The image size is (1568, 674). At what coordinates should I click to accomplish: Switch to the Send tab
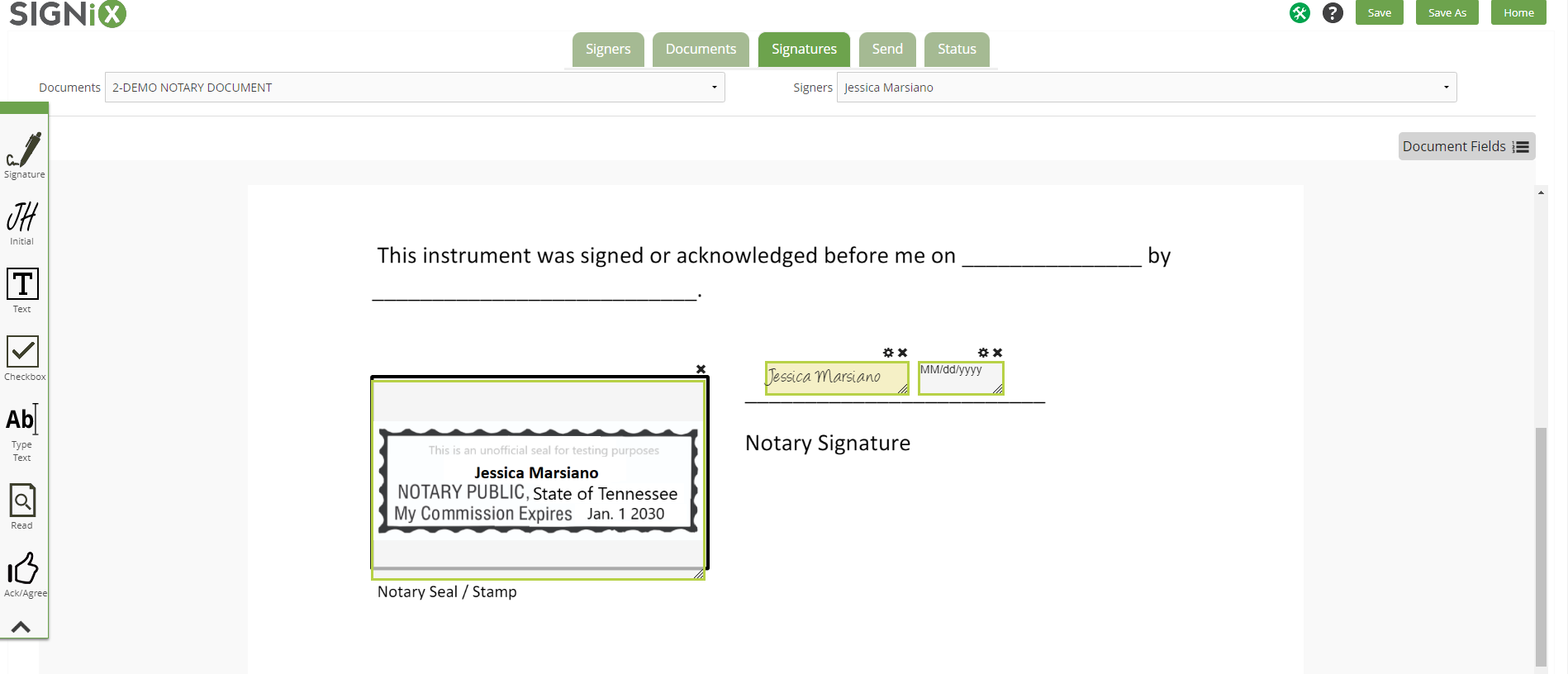(x=887, y=50)
